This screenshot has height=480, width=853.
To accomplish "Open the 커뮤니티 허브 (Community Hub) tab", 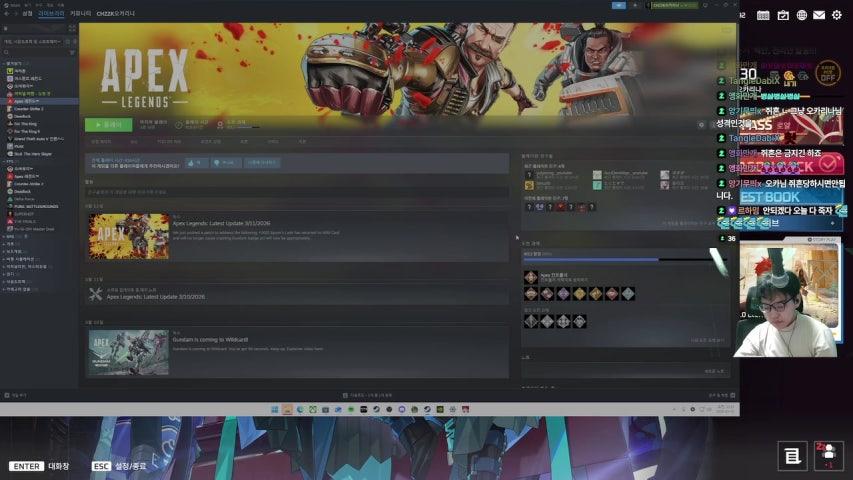I will (169, 141).
